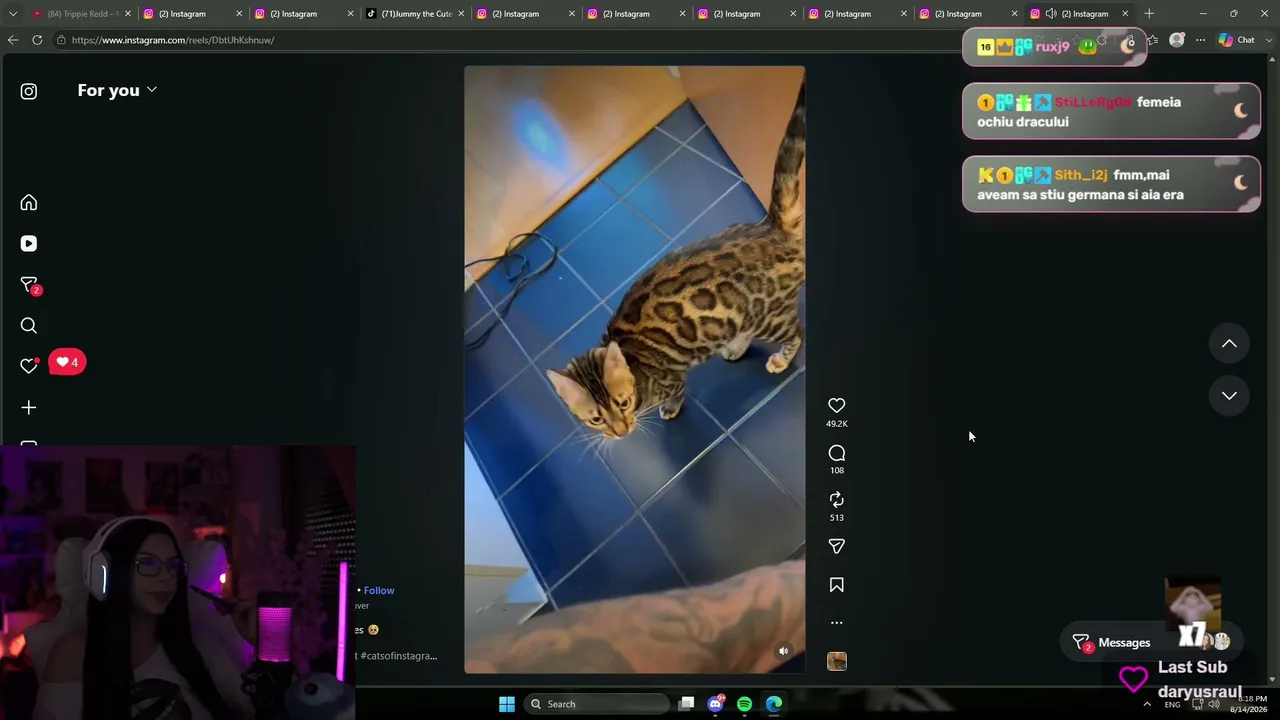Expand the For you feed dropdown
Screen dimensions: 1280x720
(117, 90)
